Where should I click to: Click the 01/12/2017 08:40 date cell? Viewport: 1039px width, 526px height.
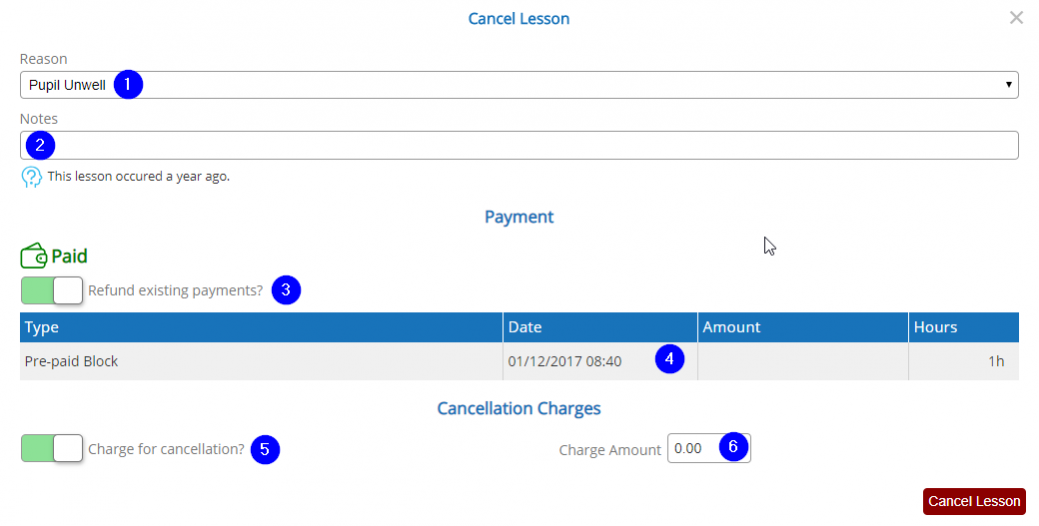click(x=600, y=361)
